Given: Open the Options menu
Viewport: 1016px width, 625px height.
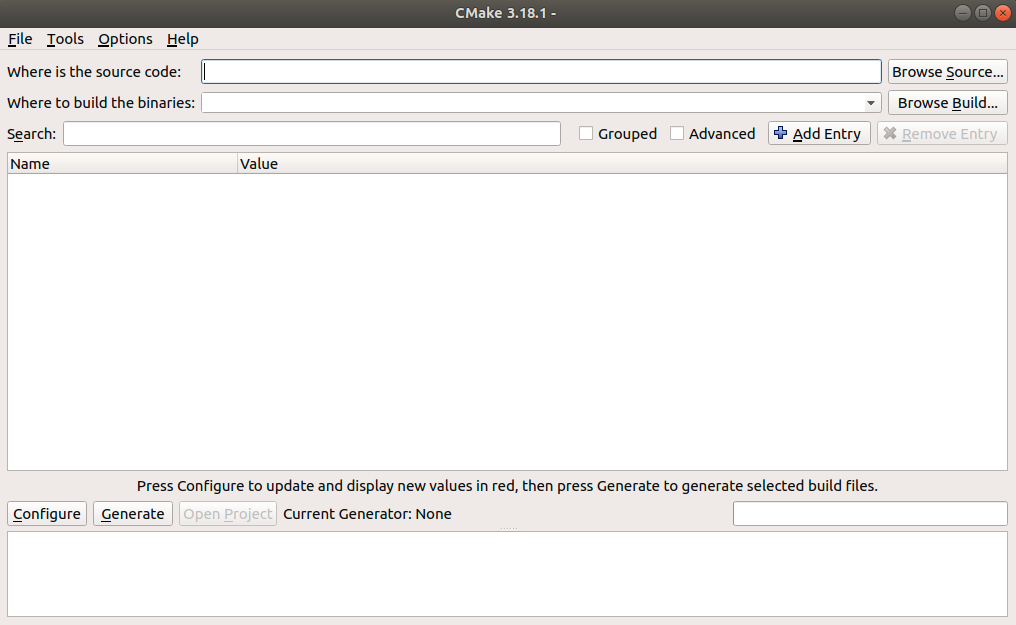Looking at the screenshot, I should point(125,39).
